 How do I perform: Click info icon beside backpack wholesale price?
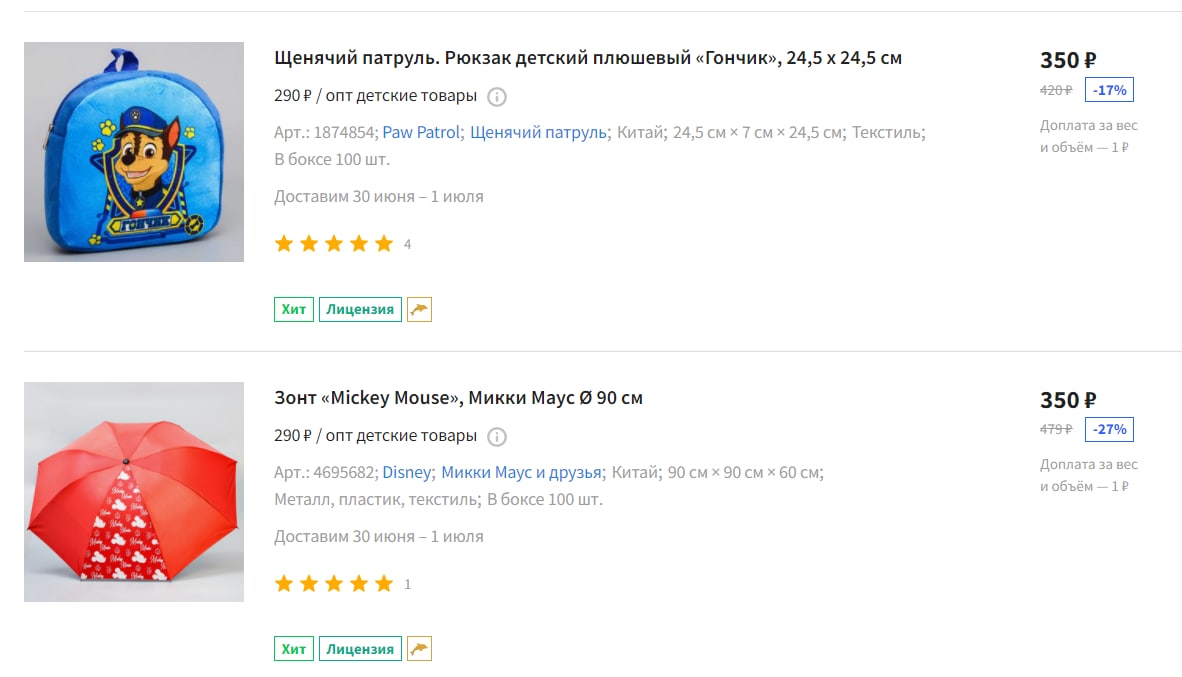(497, 96)
